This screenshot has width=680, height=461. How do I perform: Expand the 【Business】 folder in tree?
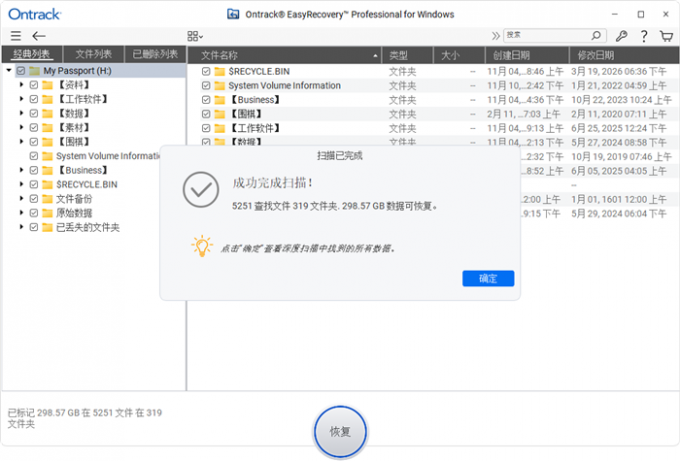[21, 170]
